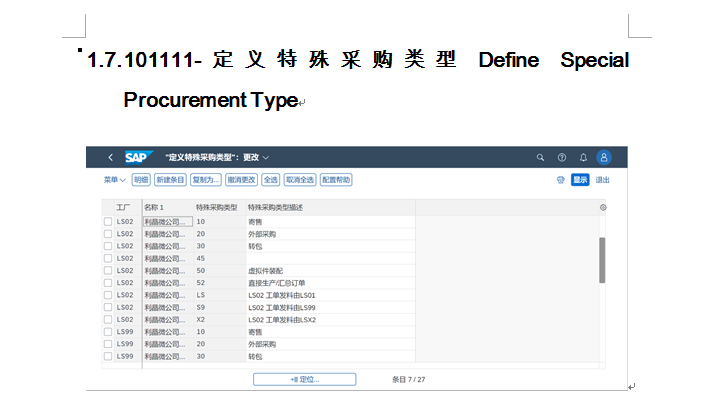Expand the 菜单 dropdown menu
Screen dimensions: 713x417
[x=114, y=180]
